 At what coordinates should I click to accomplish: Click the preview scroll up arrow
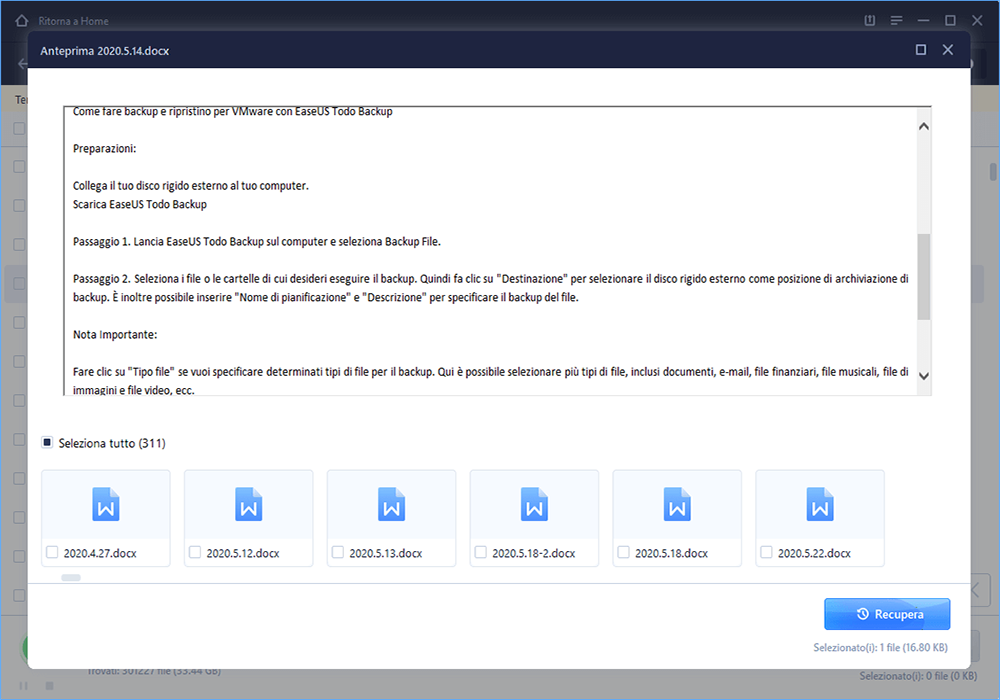click(923, 126)
